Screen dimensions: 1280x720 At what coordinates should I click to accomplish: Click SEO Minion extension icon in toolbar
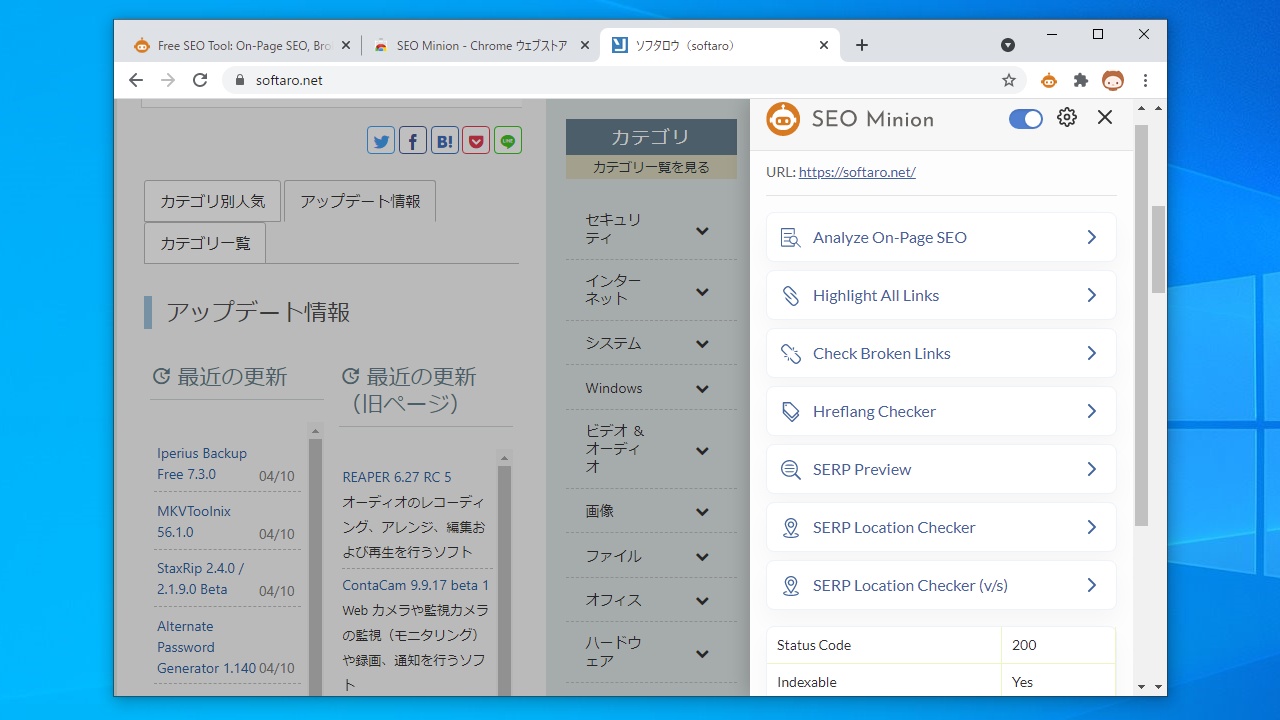point(1049,80)
